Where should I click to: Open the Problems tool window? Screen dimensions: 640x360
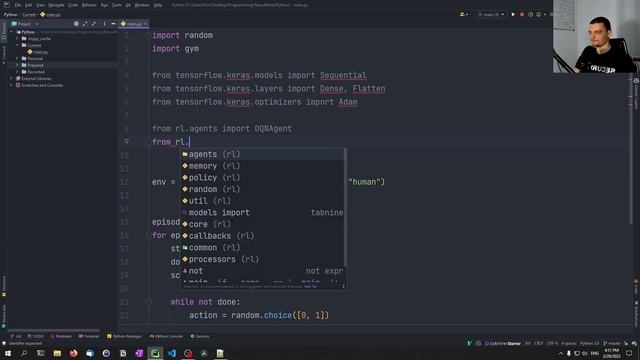pyautogui.click(x=61, y=336)
